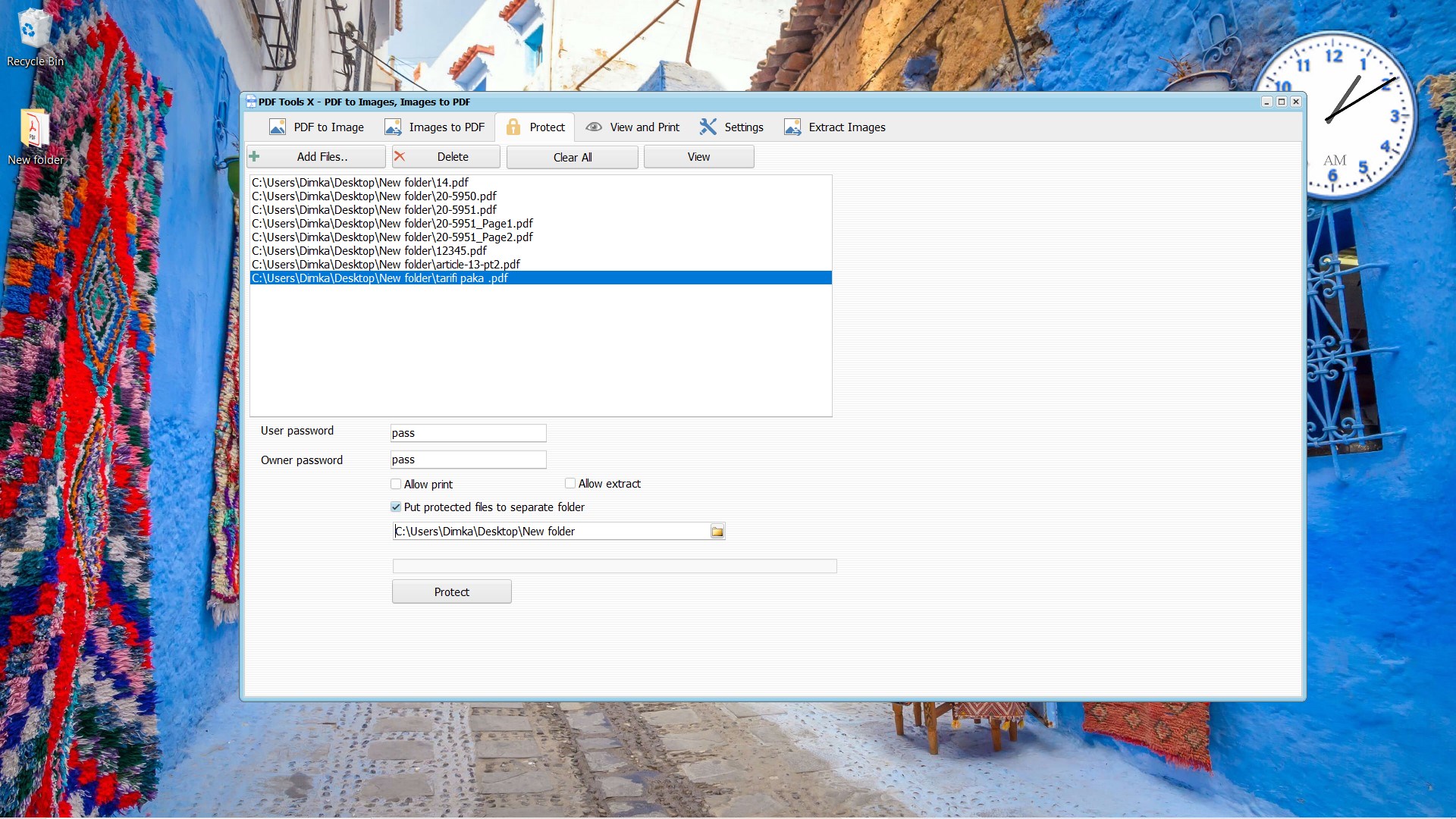Click the eye icon for View and Print
The height and width of the screenshot is (819, 1456).
594,127
